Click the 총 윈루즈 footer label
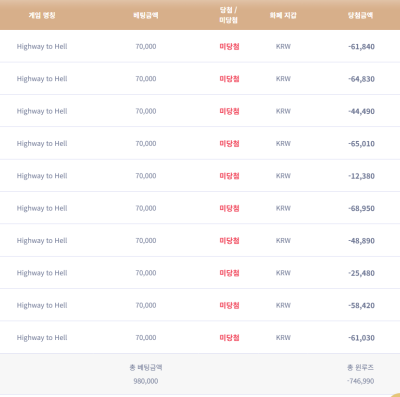Viewport: 400px width, 397px height. click(360, 368)
